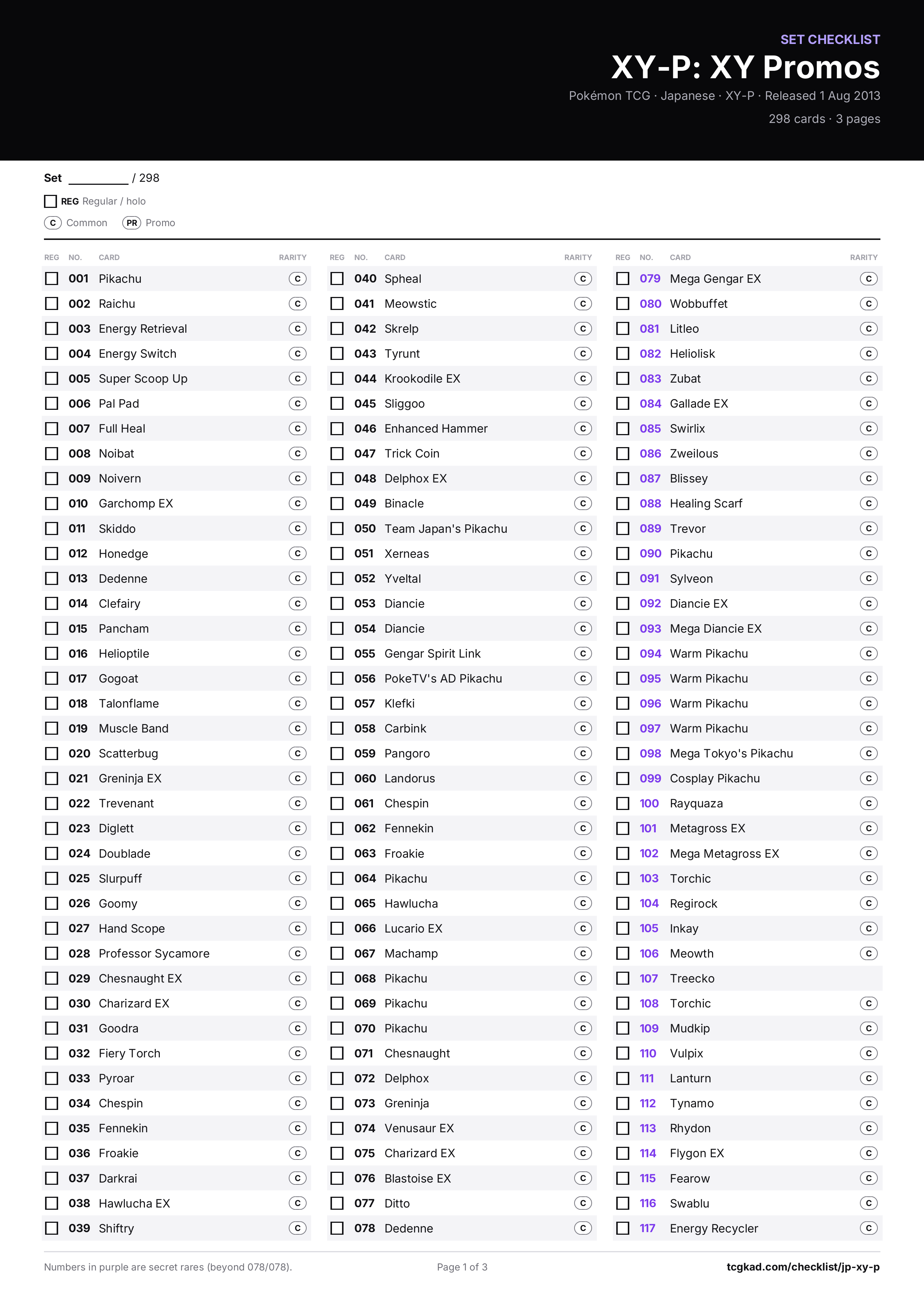Check the box for 107 Treecko
Image resolution: width=924 pixels, height=1307 pixels.
click(623, 978)
